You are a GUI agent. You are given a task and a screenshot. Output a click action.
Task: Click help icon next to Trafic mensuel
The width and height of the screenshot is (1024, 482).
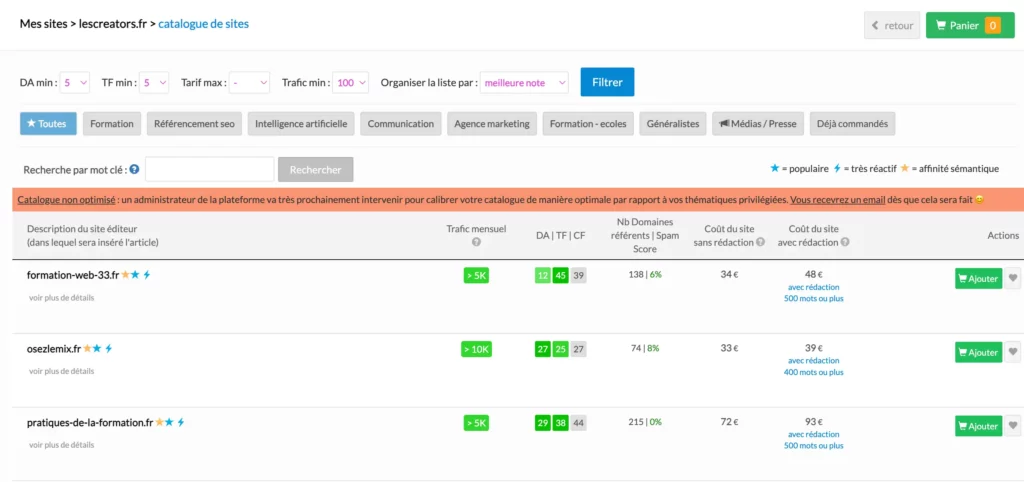point(476,242)
